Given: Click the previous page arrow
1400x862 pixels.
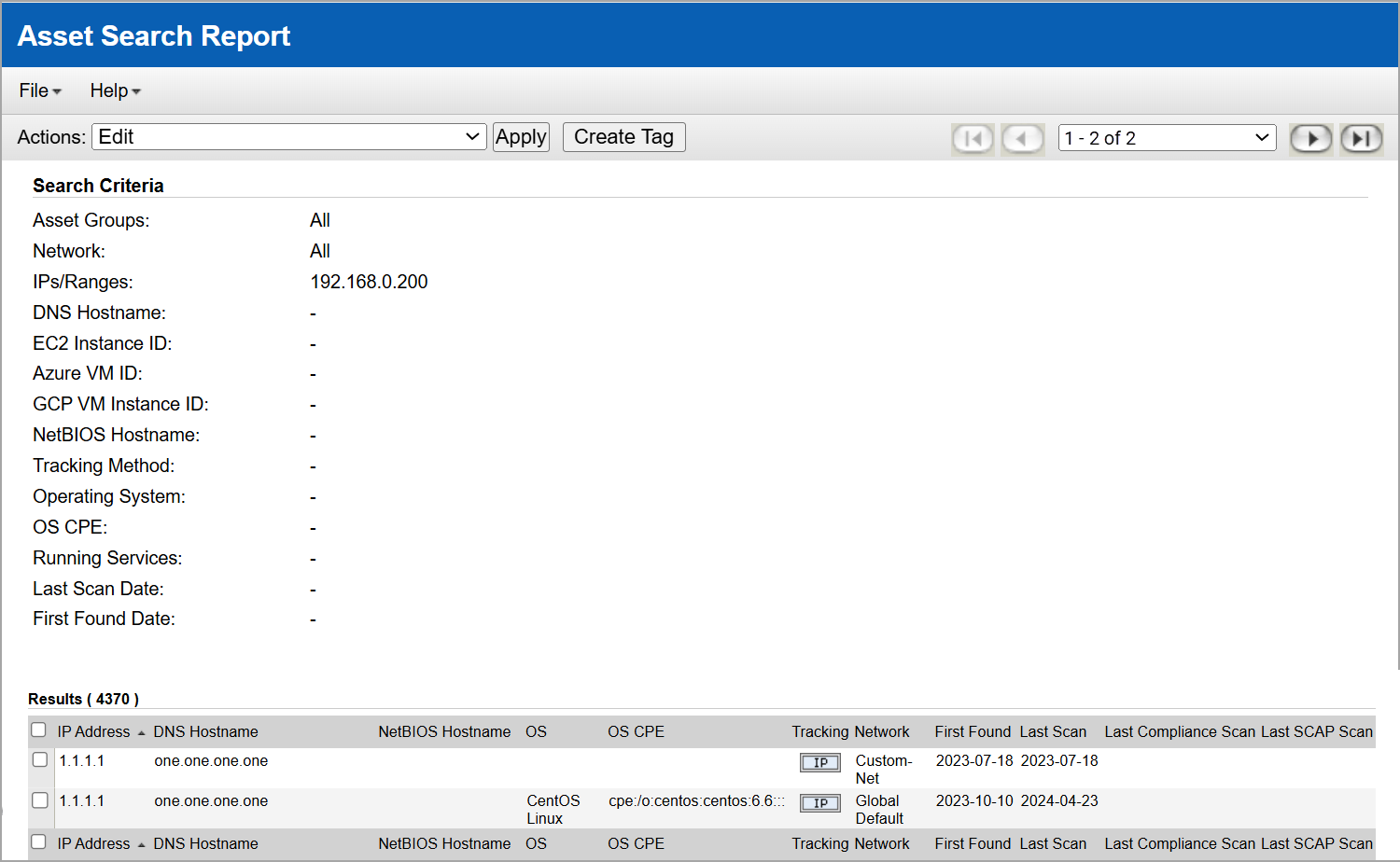Looking at the screenshot, I should pos(1022,137).
